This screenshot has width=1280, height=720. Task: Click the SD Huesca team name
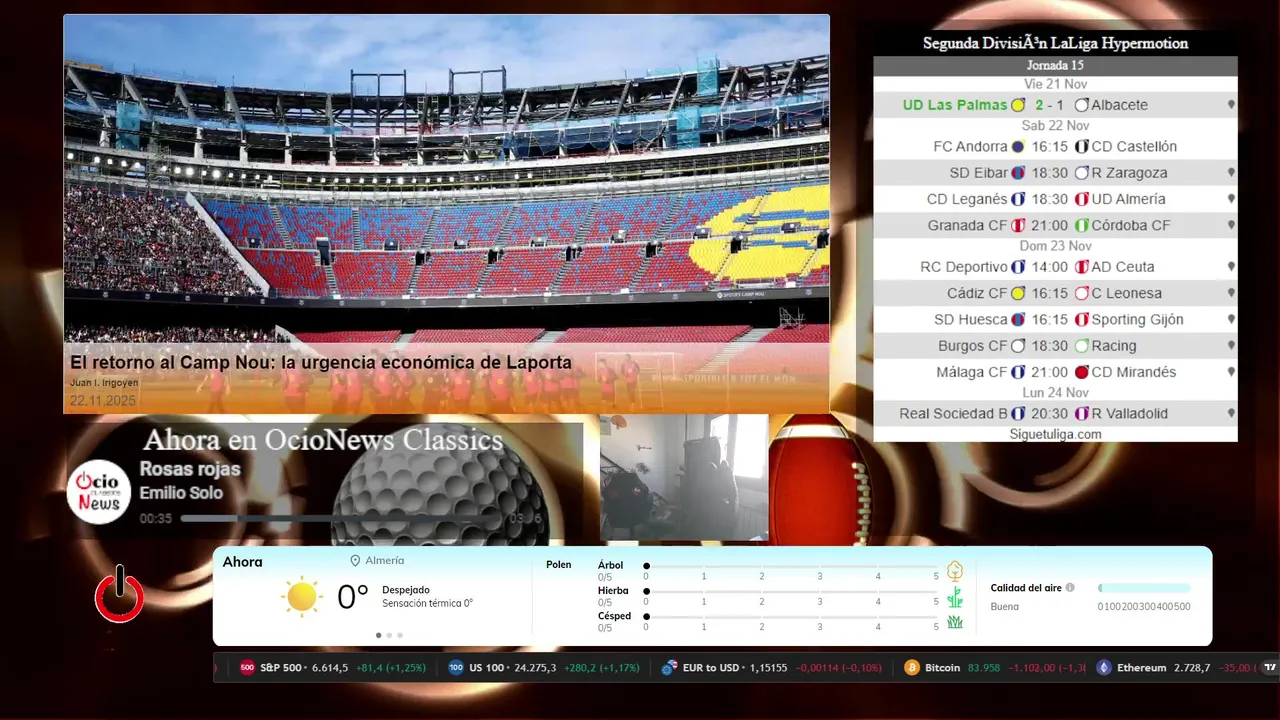pos(971,320)
